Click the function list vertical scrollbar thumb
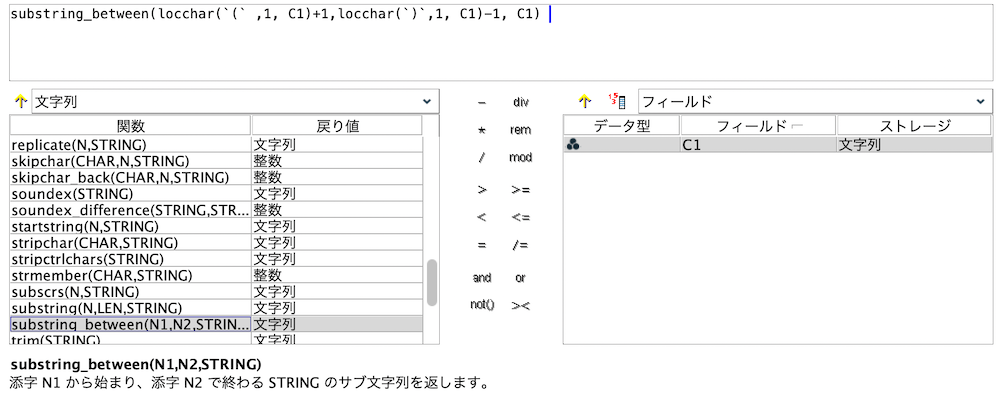Screen dimensions: 1000x396 [x=432, y=282]
